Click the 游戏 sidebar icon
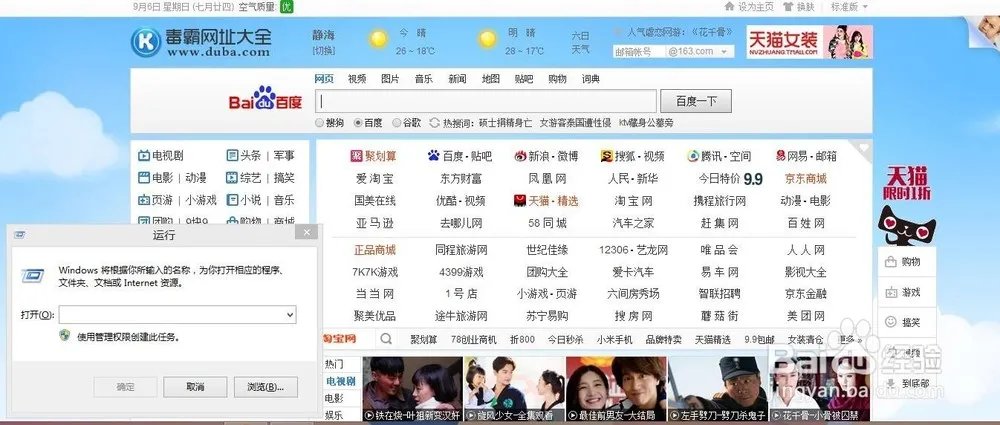This screenshot has width=1000, height=425. (891, 292)
